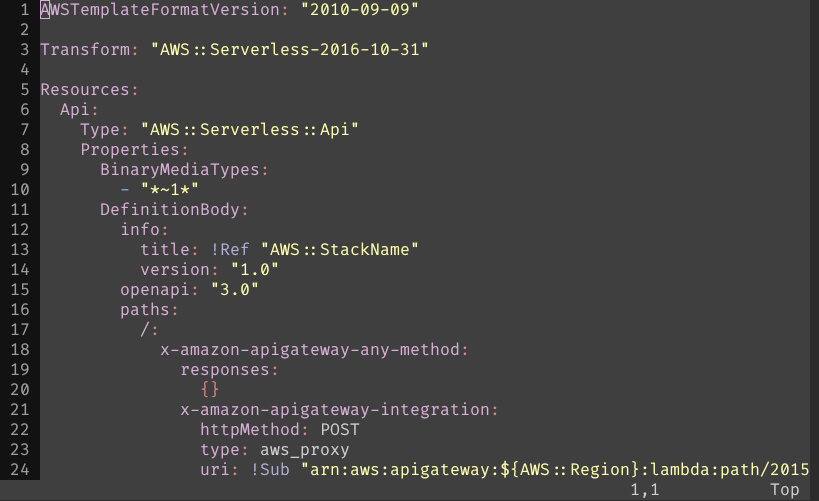Screen dimensions: 819x501
Task: Click the !Ref tag on the title line
Action: point(230,250)
